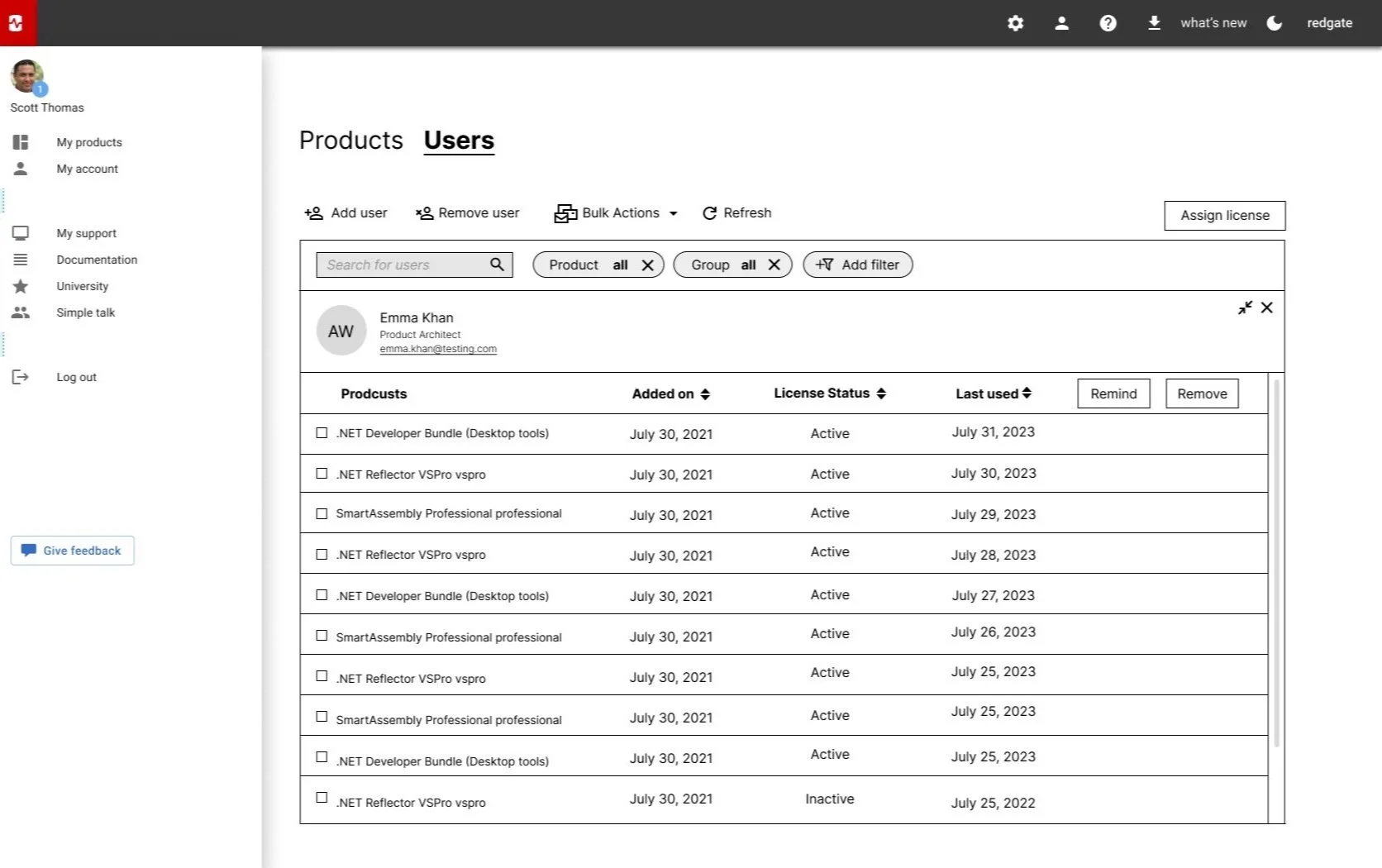This screenshot has width=1382, height=868.
Task: Open My account person icon
Action: pyautogui.click(x=21, y=169)
